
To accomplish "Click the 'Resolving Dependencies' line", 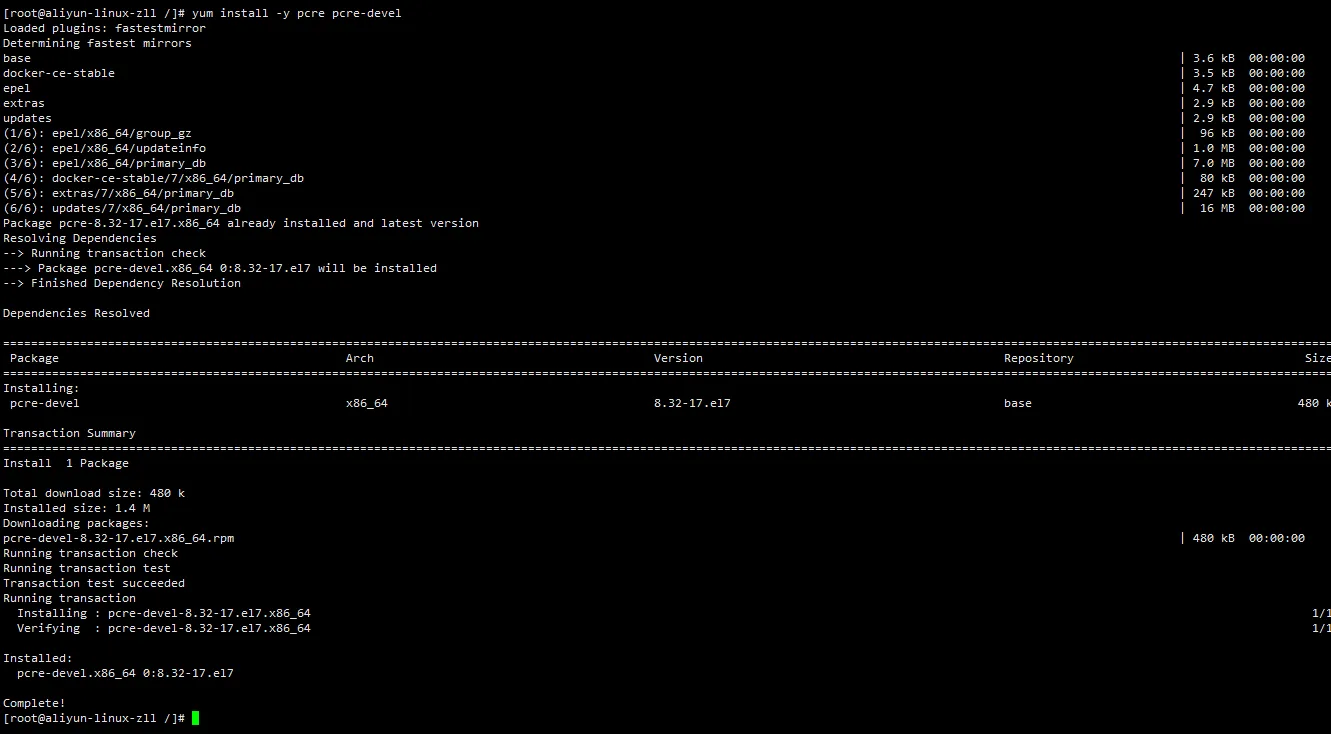I will coord(80,238).
